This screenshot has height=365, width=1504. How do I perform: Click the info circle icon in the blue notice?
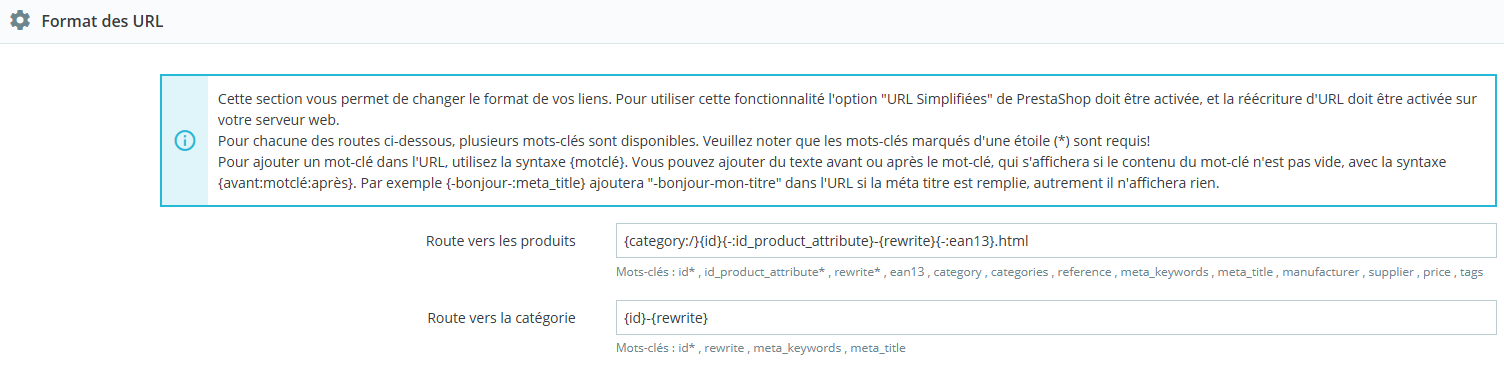coord(185,141)
